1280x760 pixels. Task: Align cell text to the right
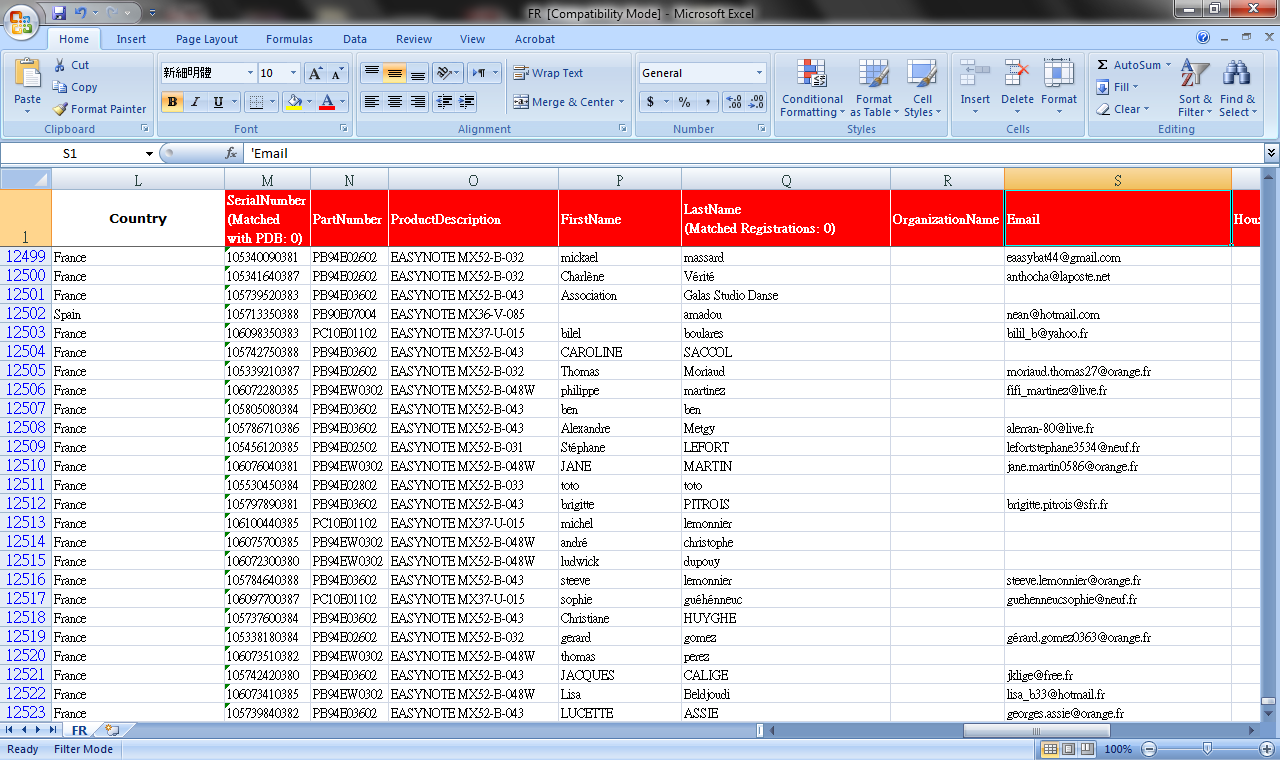tap(418, 102)
